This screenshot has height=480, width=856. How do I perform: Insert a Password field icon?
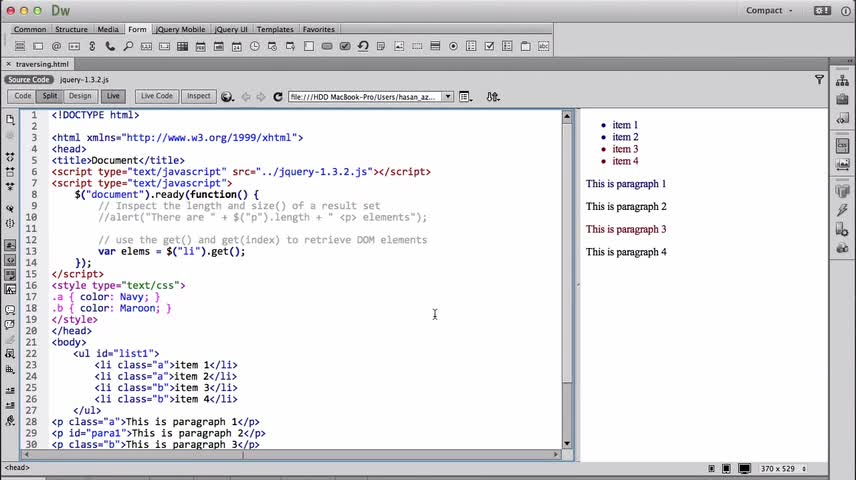pyautogui.click(x=74, y=46)
